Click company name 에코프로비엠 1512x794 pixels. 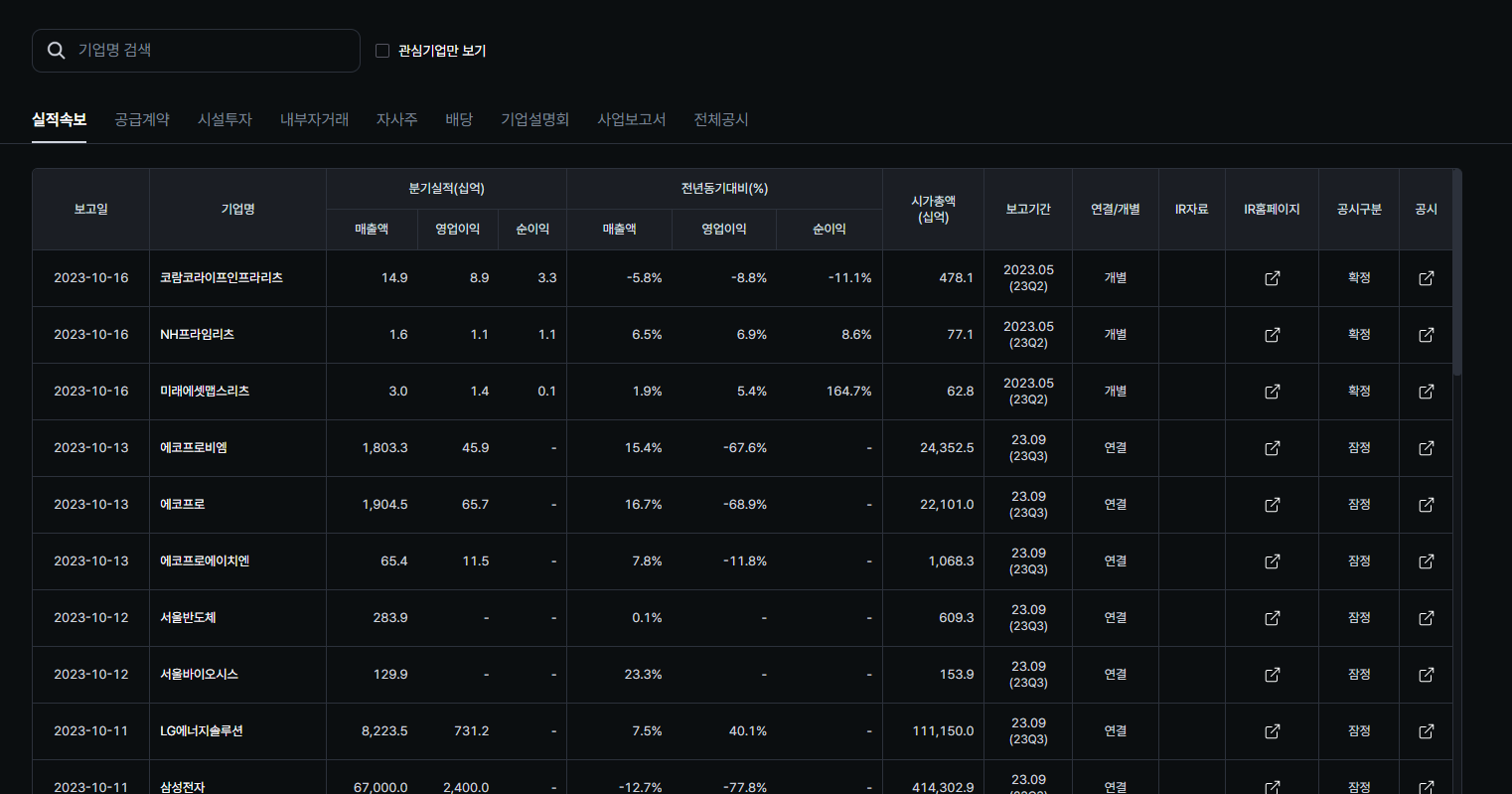coord(194,448)
